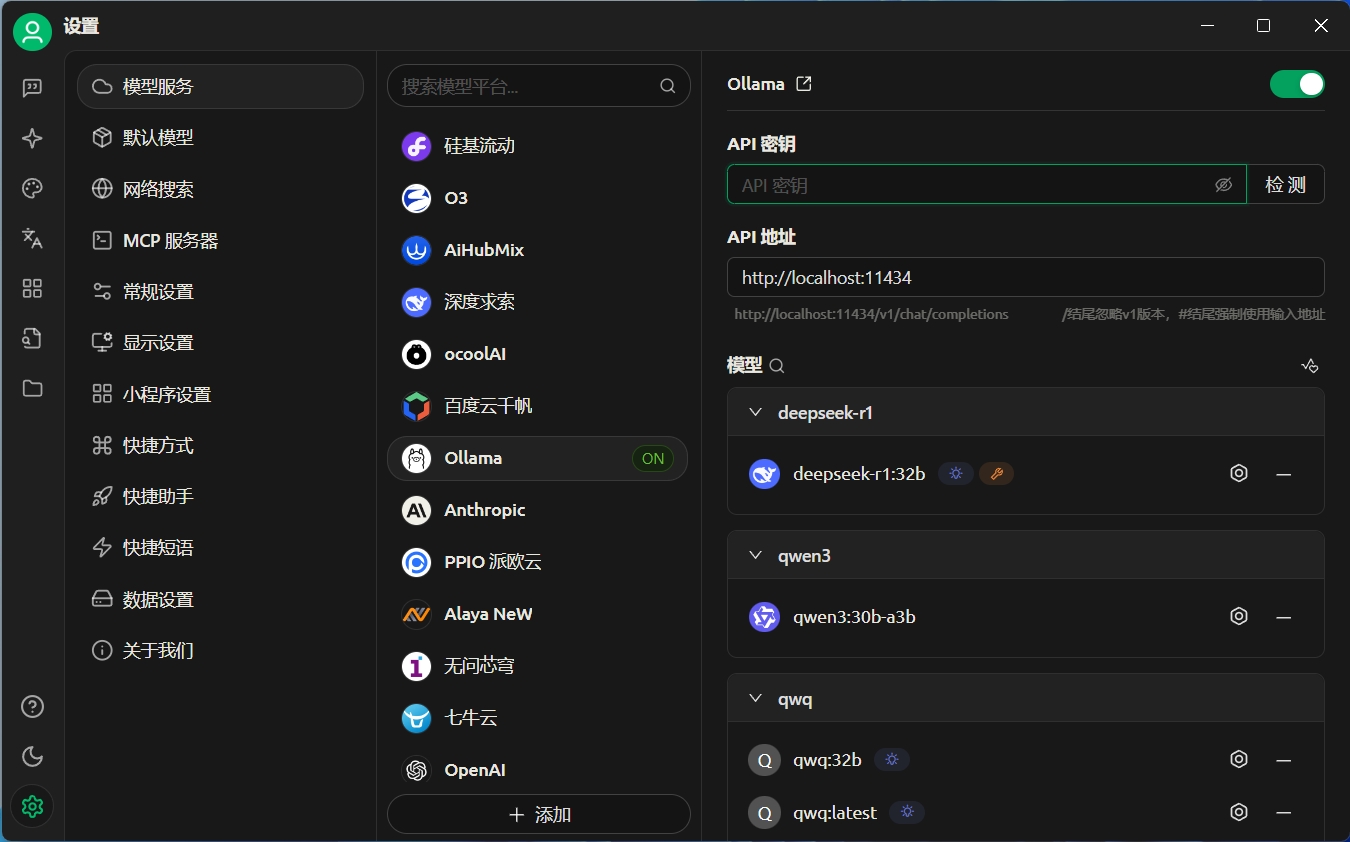Open the agents sparkle sidebar icon
The height and width of the screenshot is (842, 1350).
point(32,138)
